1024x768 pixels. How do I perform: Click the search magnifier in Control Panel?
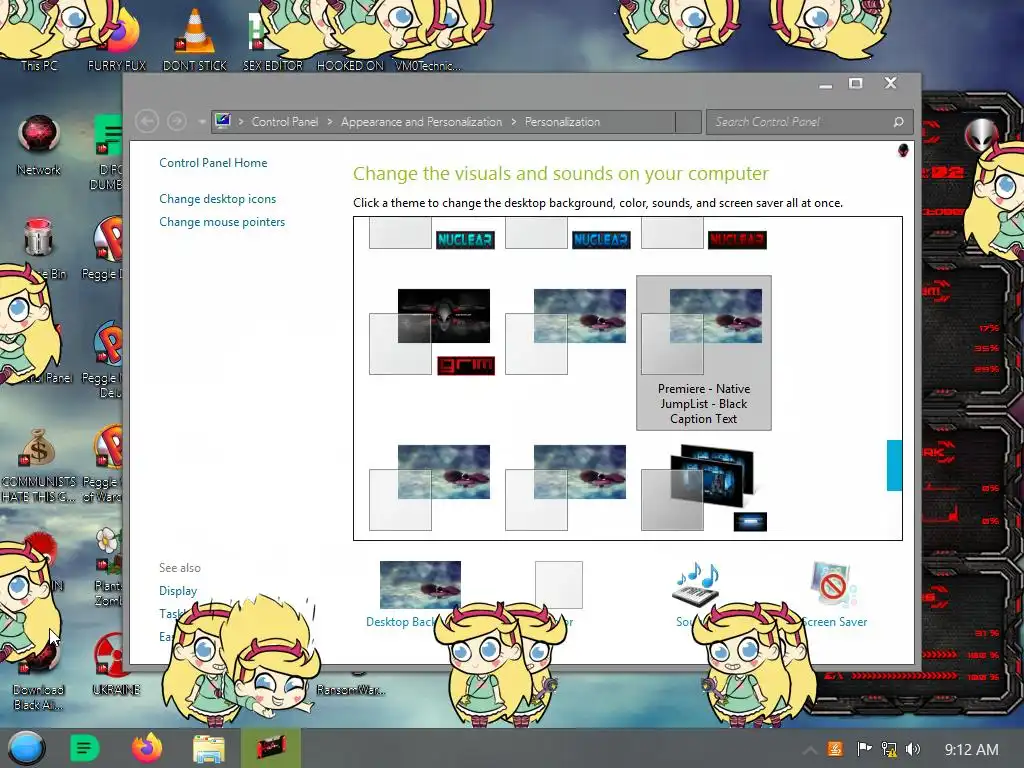pos(899,122)
